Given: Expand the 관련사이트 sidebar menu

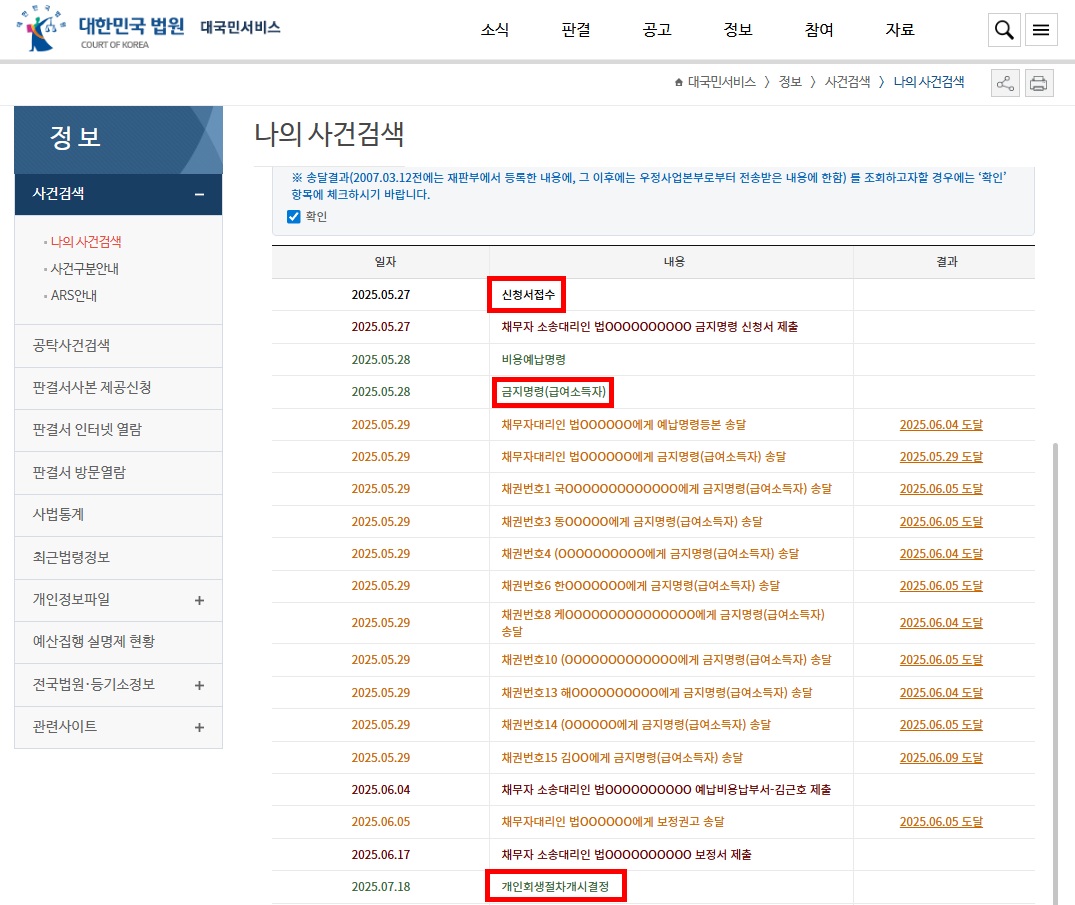Looking at the screenshot, I should [199, 727].
